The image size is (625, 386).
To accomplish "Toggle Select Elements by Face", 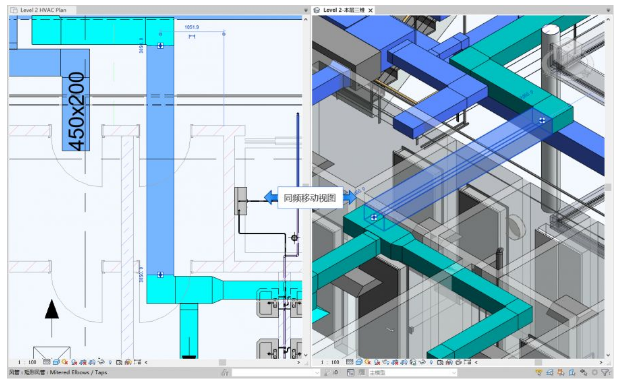I will tap(572, 372).
